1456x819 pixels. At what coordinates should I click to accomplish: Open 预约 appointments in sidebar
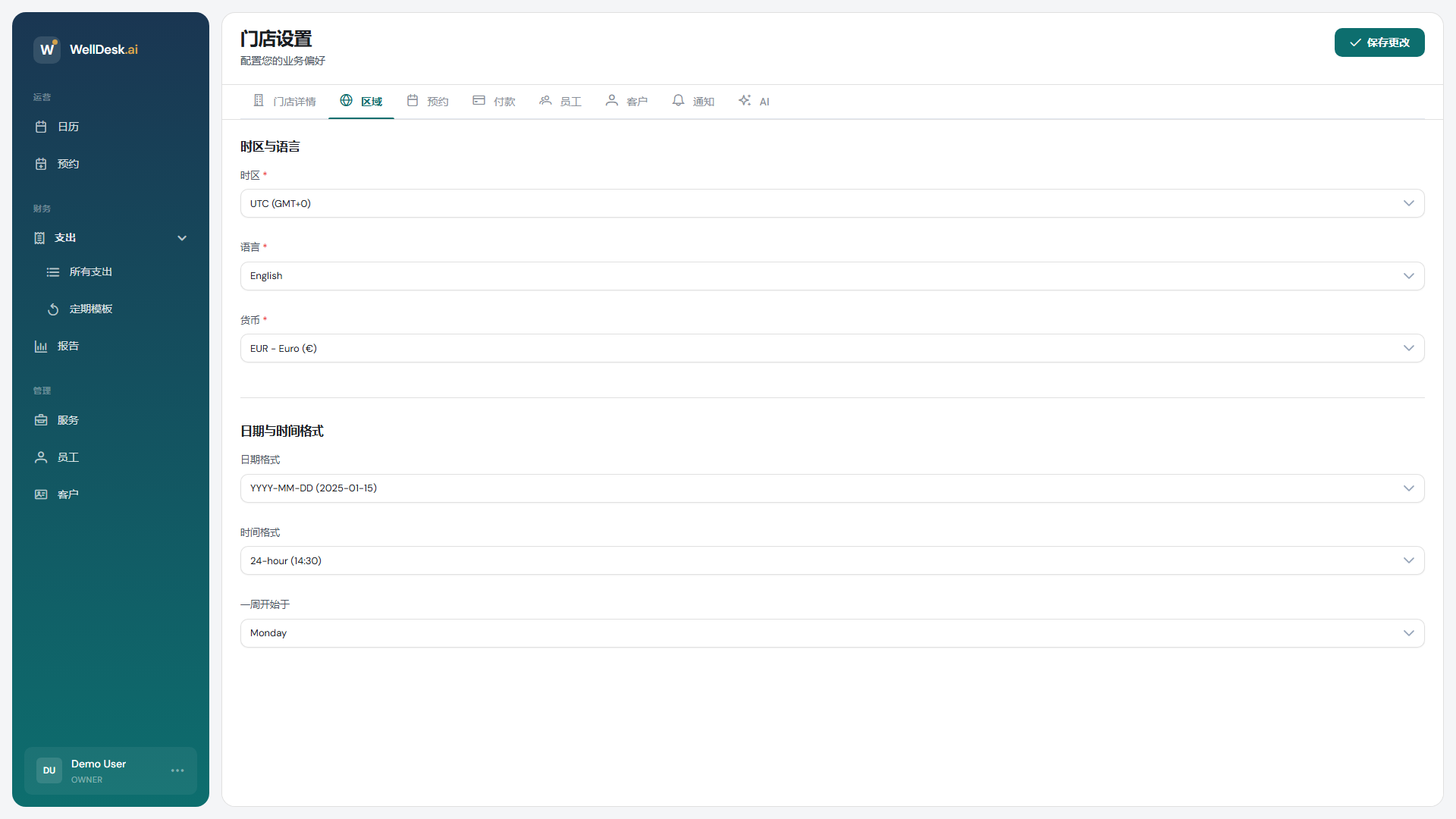(x=67, y=164)
